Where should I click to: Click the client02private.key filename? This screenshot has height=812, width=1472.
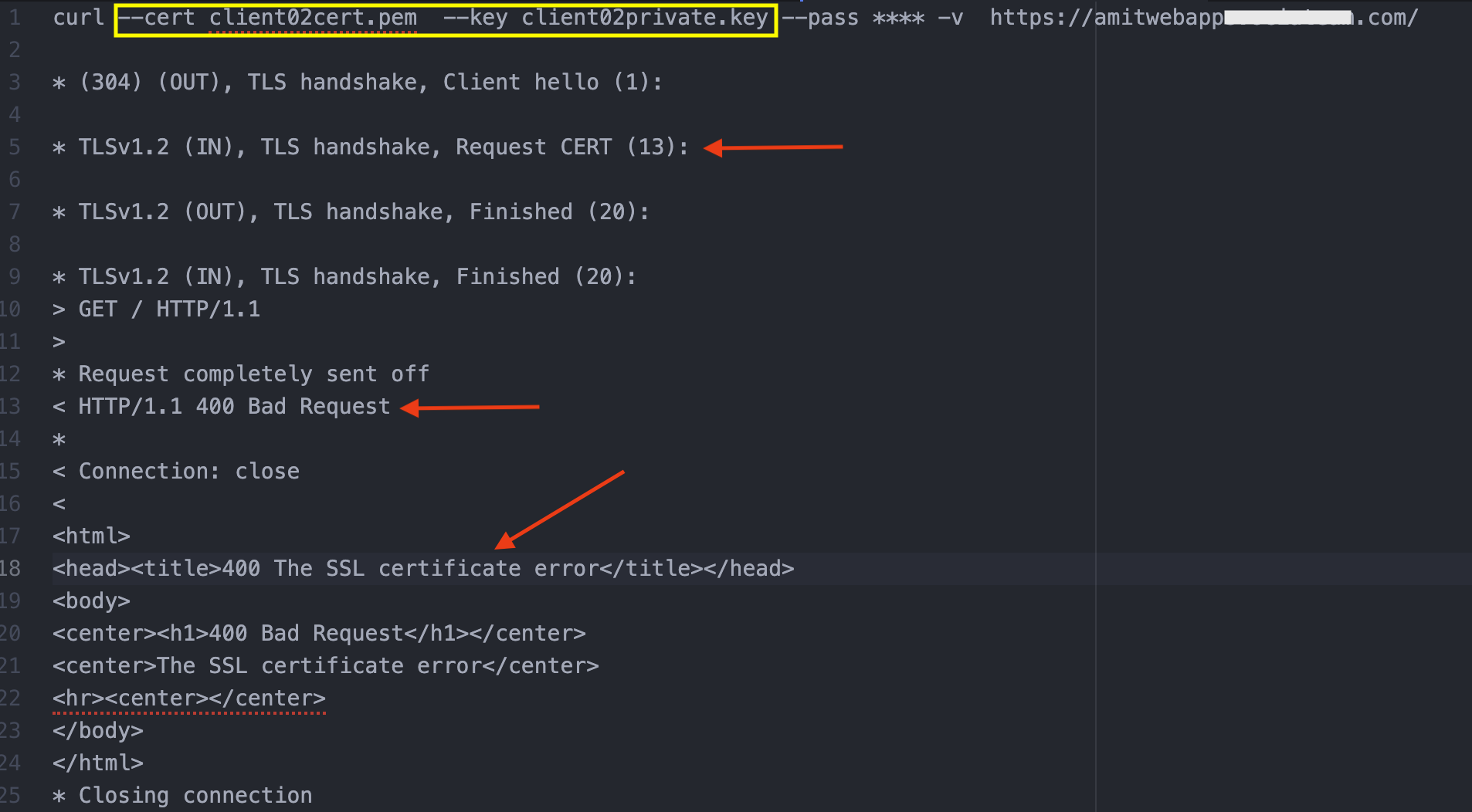tap(644, 17)
